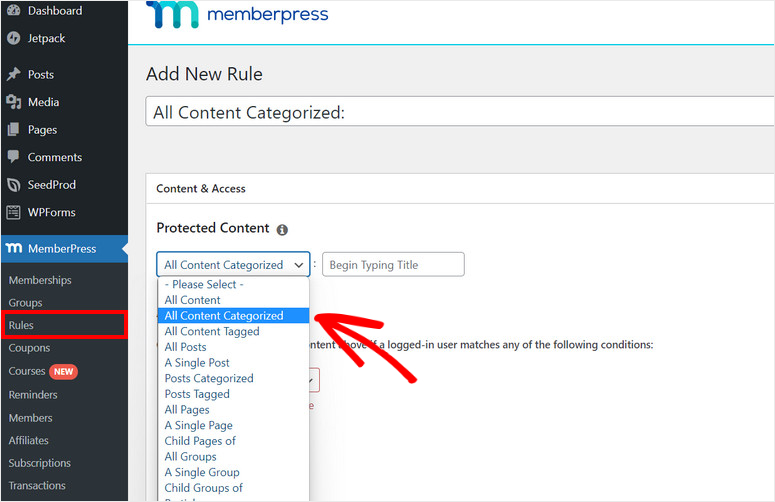Click the MemberPress logo icon in sidebar

[14, 248]
